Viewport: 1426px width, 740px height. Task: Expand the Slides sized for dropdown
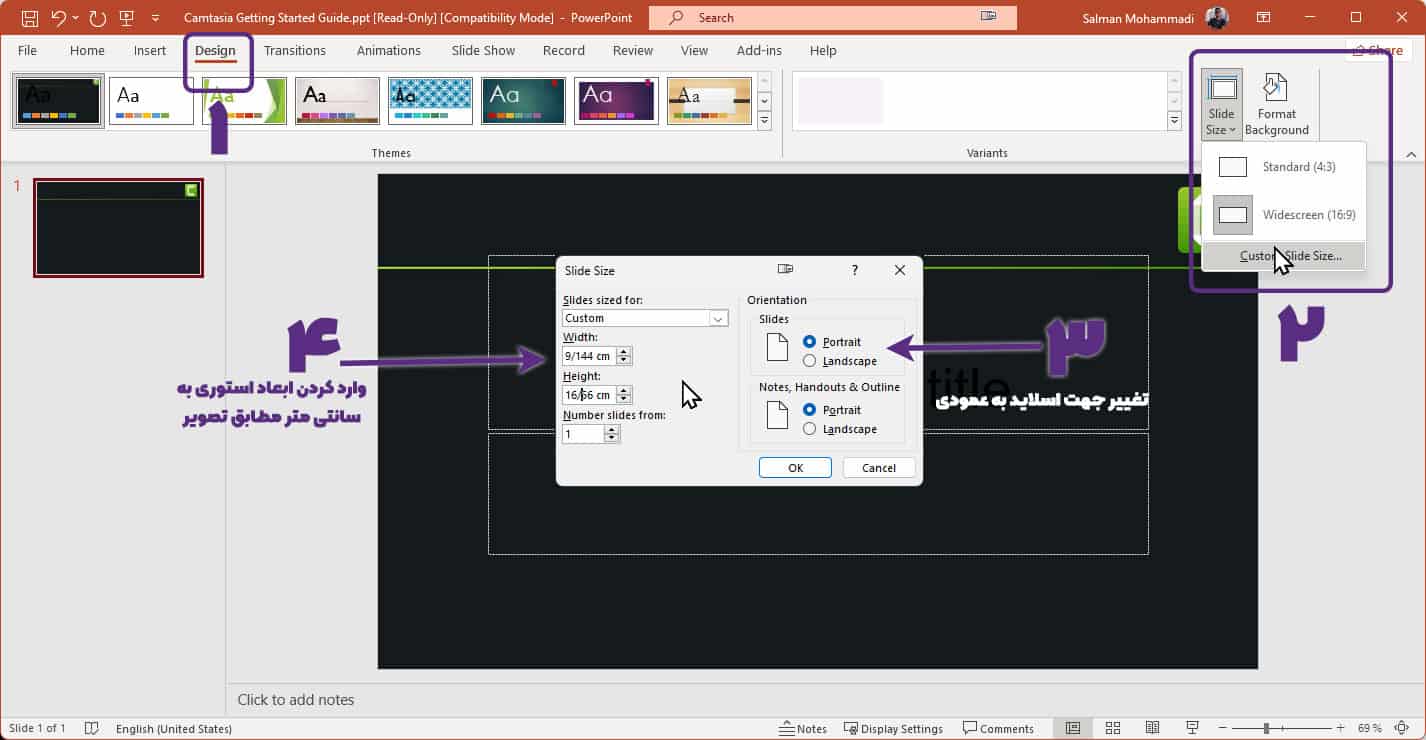(718, 318)
